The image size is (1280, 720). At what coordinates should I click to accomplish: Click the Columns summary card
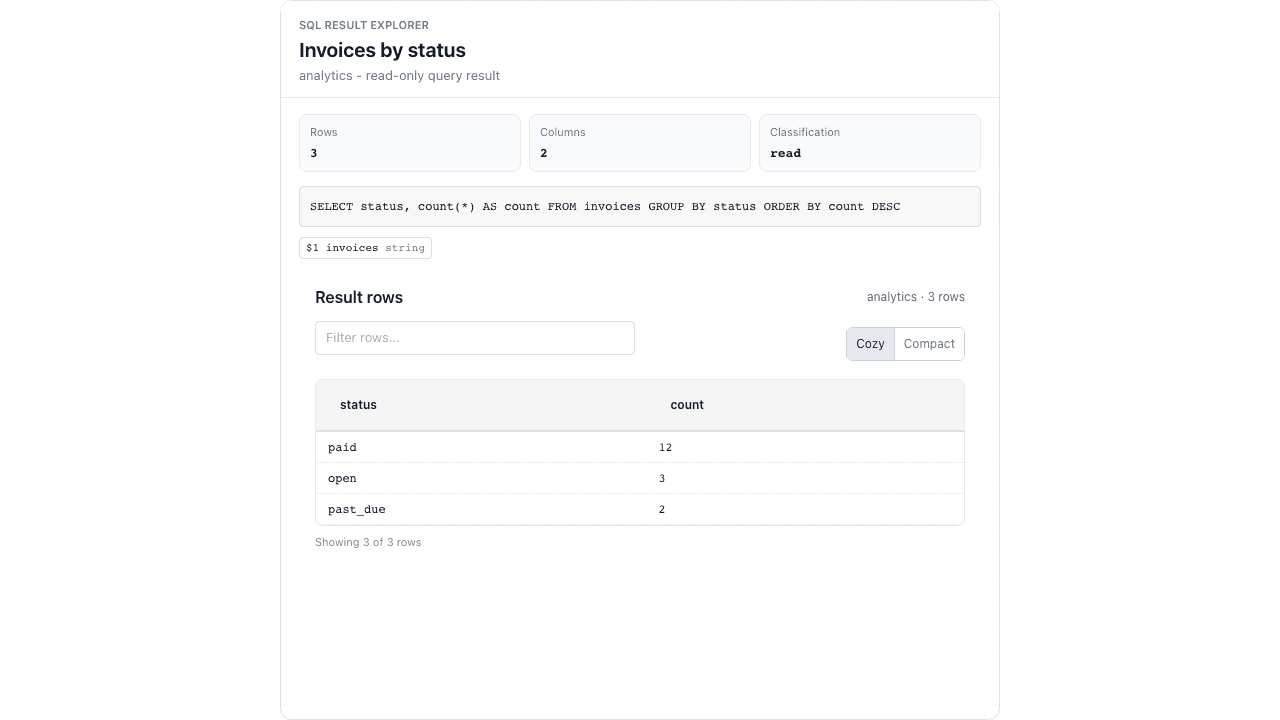[640, 143]
